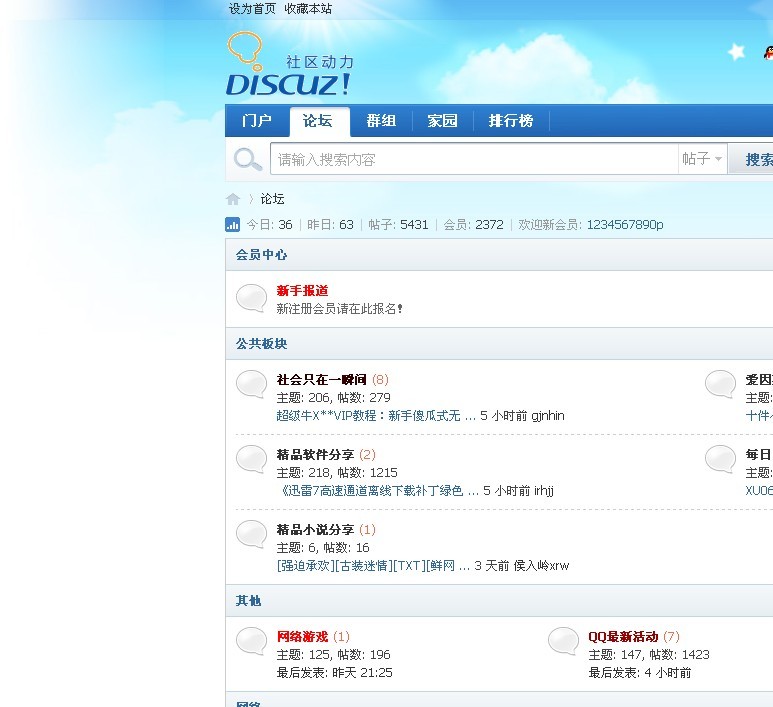Screen dimensions: 773x707
Task: Click 主题: 206, 帖数: 279 text
Action: (x=333, y=398)
